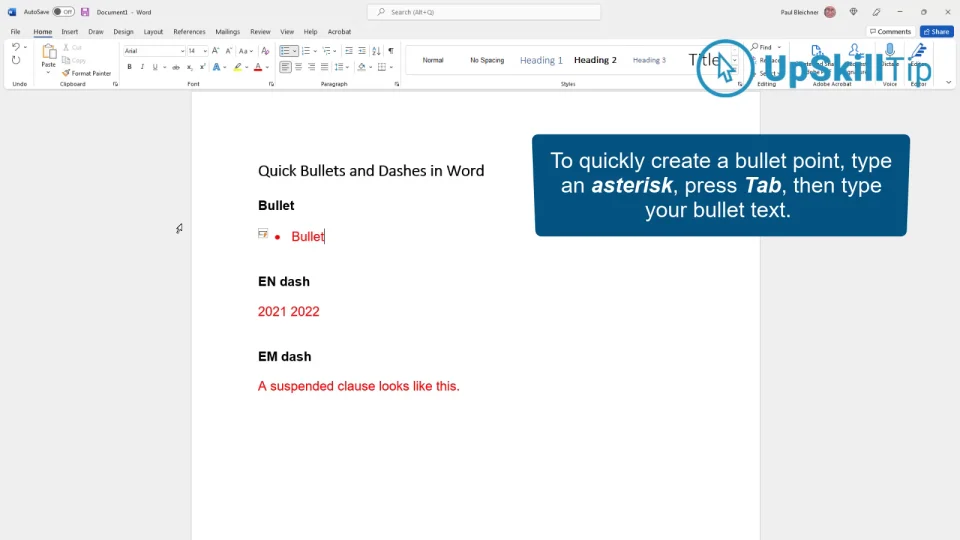Switch to the Design tab

tap(123, 32)
